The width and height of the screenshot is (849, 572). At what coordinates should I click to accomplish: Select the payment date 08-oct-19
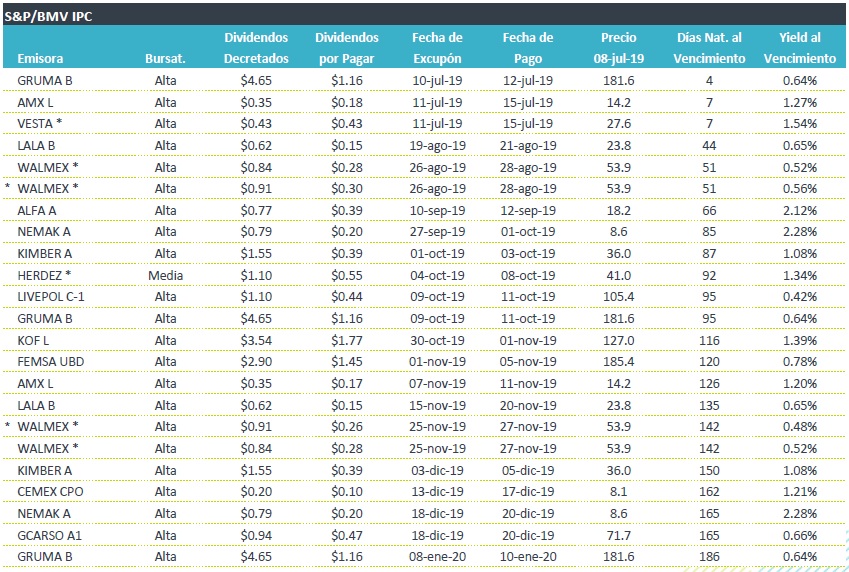click(x=528, y=275)
